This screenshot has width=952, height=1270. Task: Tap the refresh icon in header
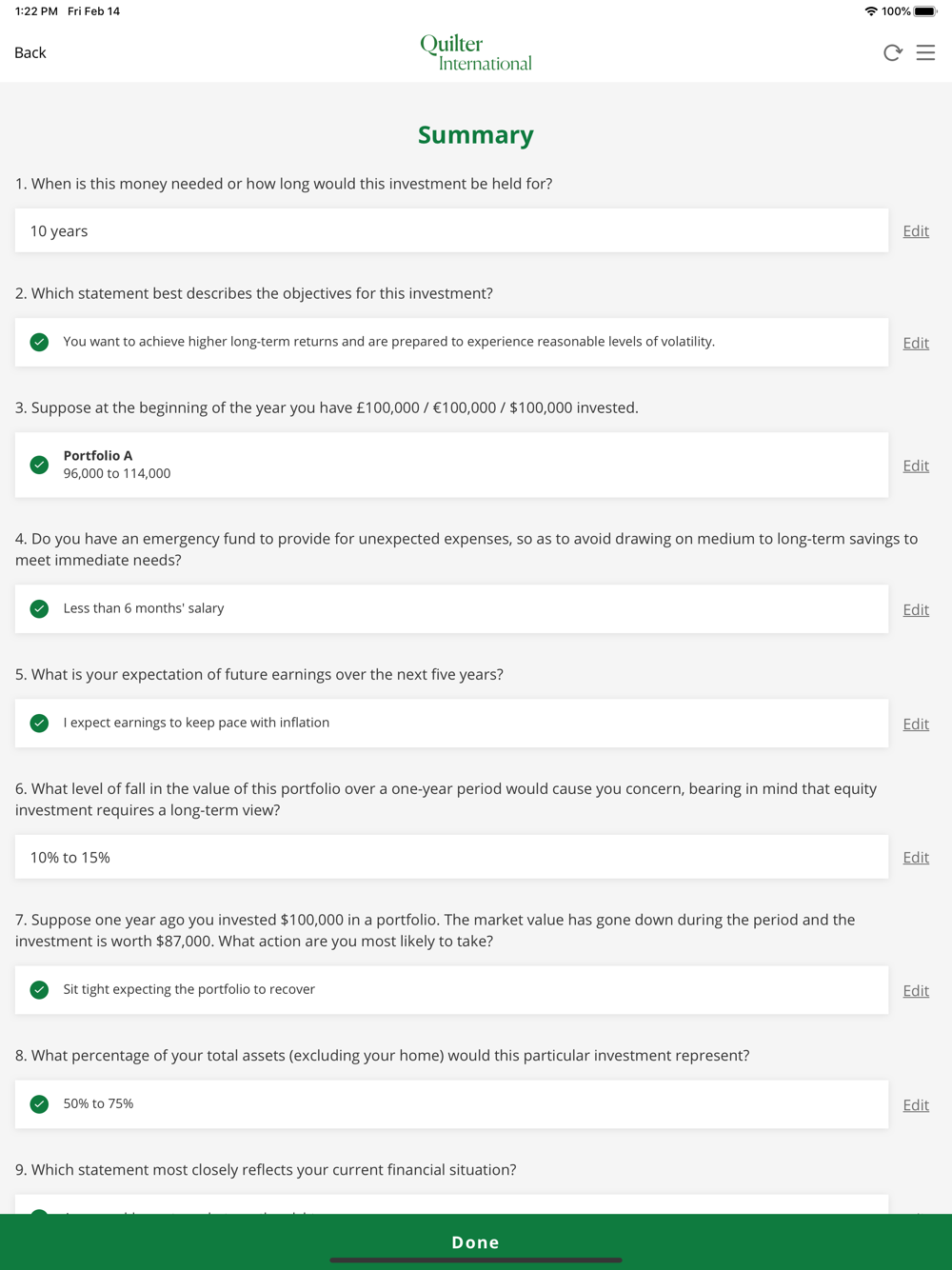point(892,53)
